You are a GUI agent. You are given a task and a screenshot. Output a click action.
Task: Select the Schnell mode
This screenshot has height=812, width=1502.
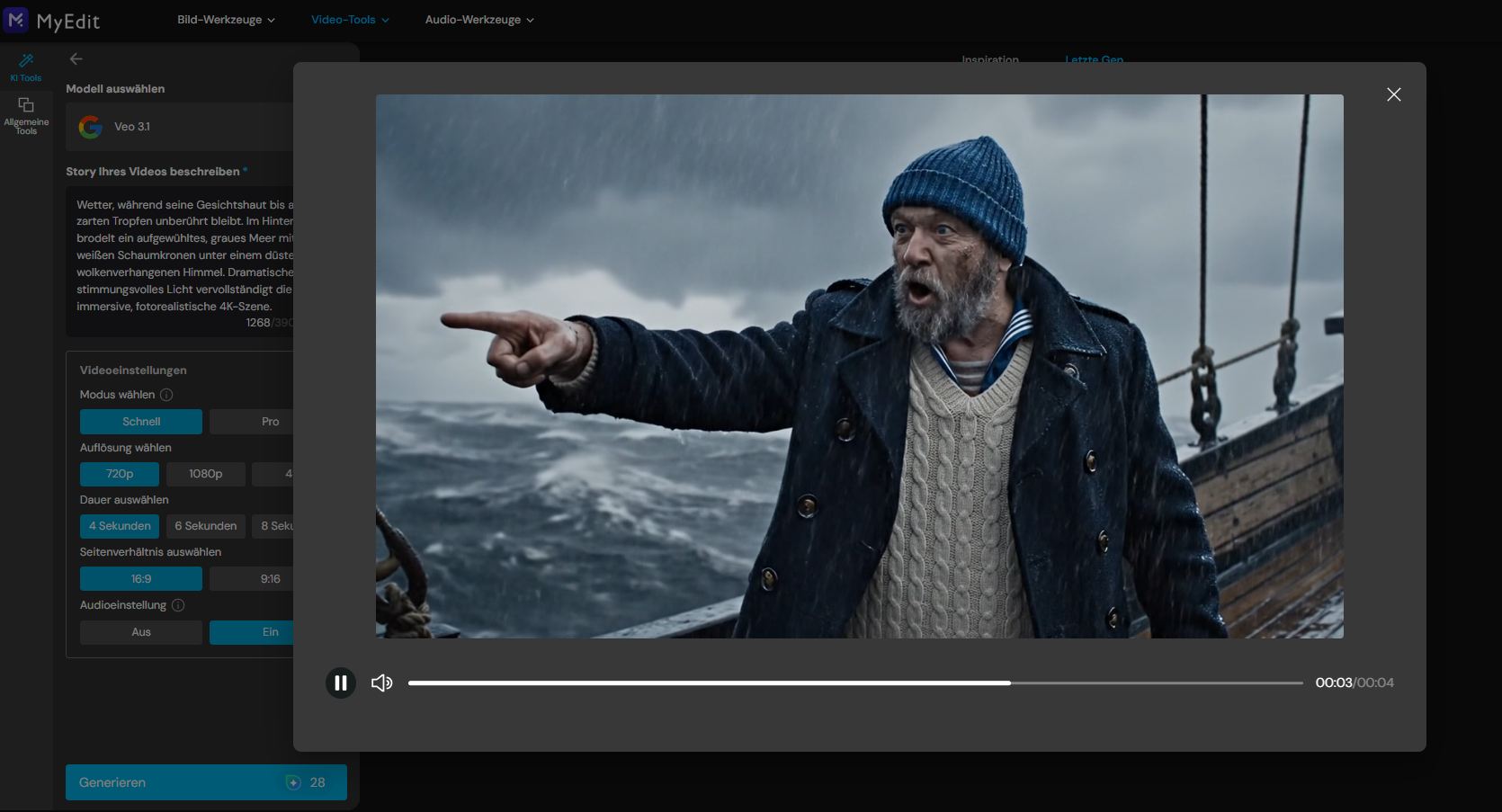[141, 422]
